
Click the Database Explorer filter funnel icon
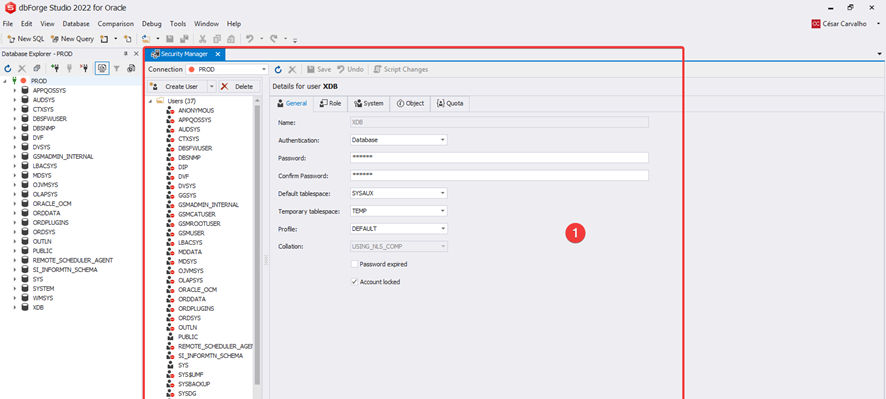tap(116, 68)
